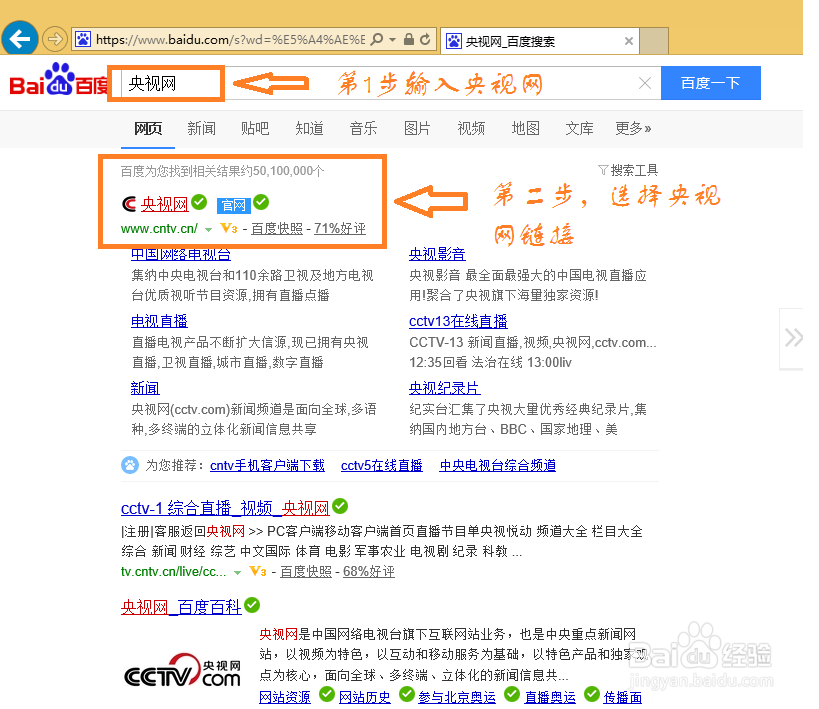Open the 网站资源 link
The image size is (819, 709).
pos(285,698)
